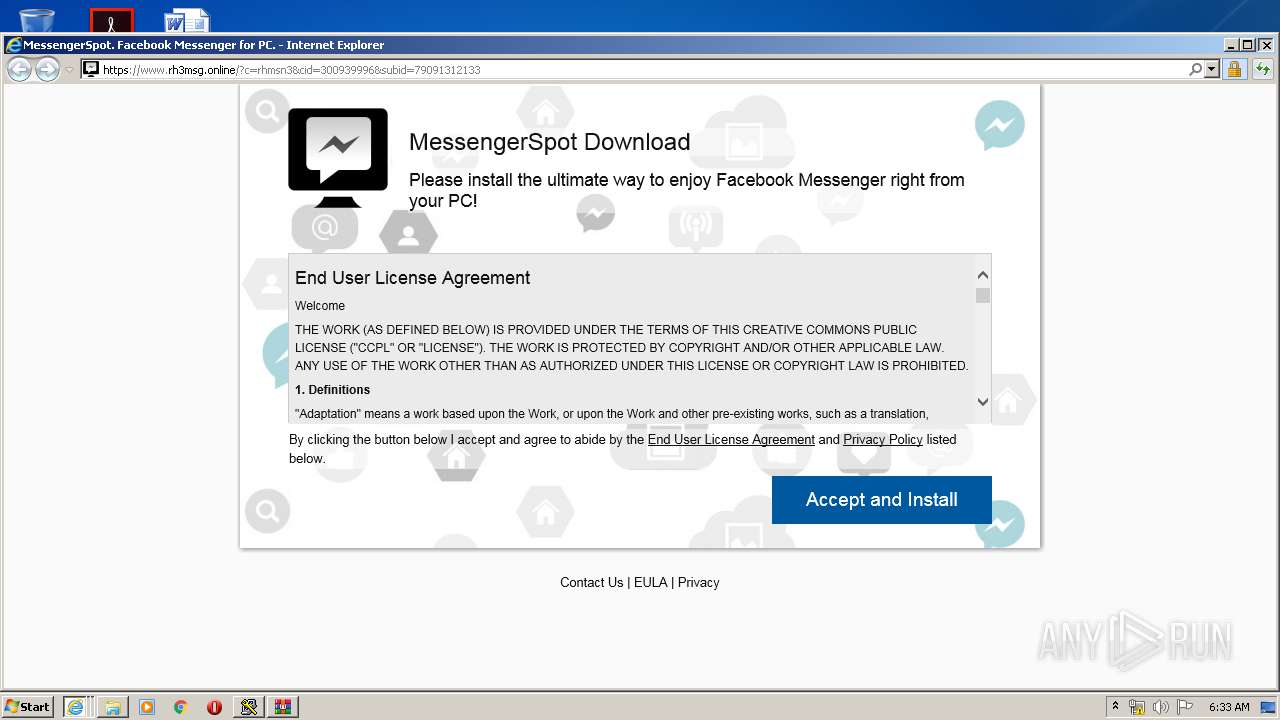This screenshot has height=720, width=1280.
Task: Open the EULA footer link
Action: pos(650,582)
